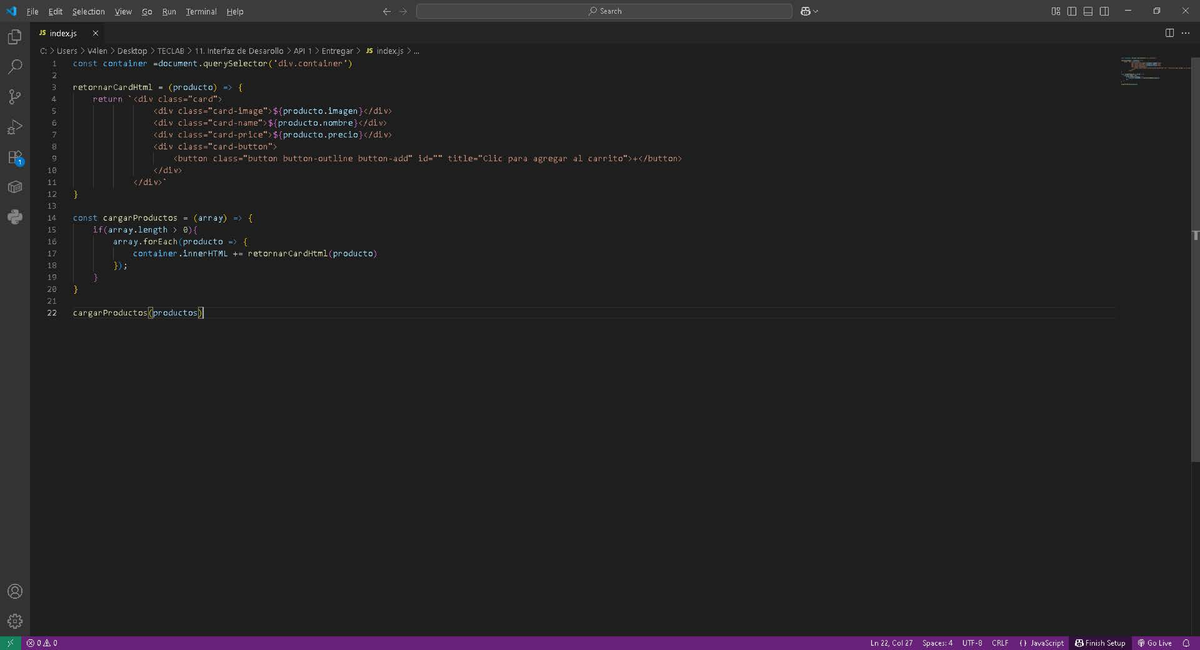The image size is (1200, 650).
Task: Open the errors and warnings indicator
Action: tap(42, 643)
